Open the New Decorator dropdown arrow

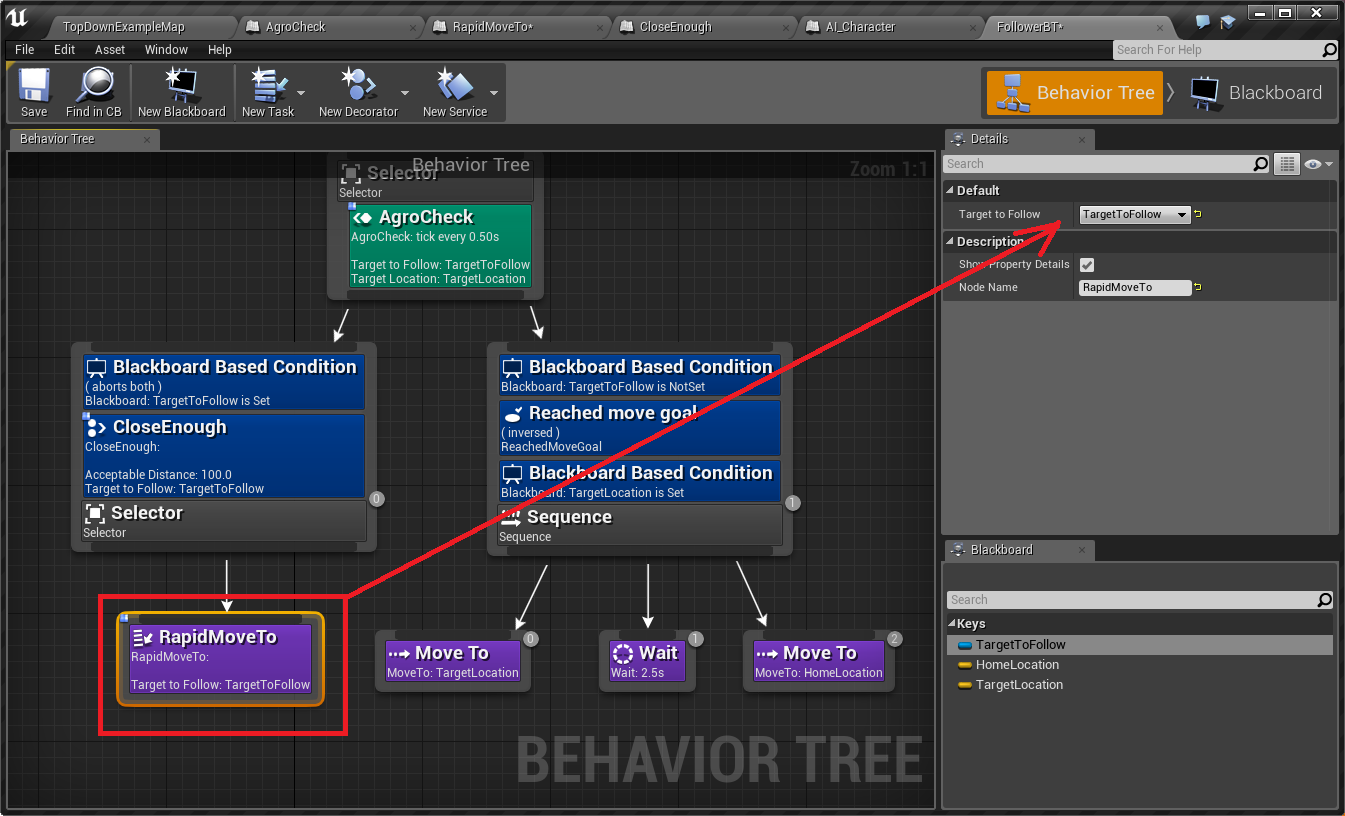[x=405, y=92]
